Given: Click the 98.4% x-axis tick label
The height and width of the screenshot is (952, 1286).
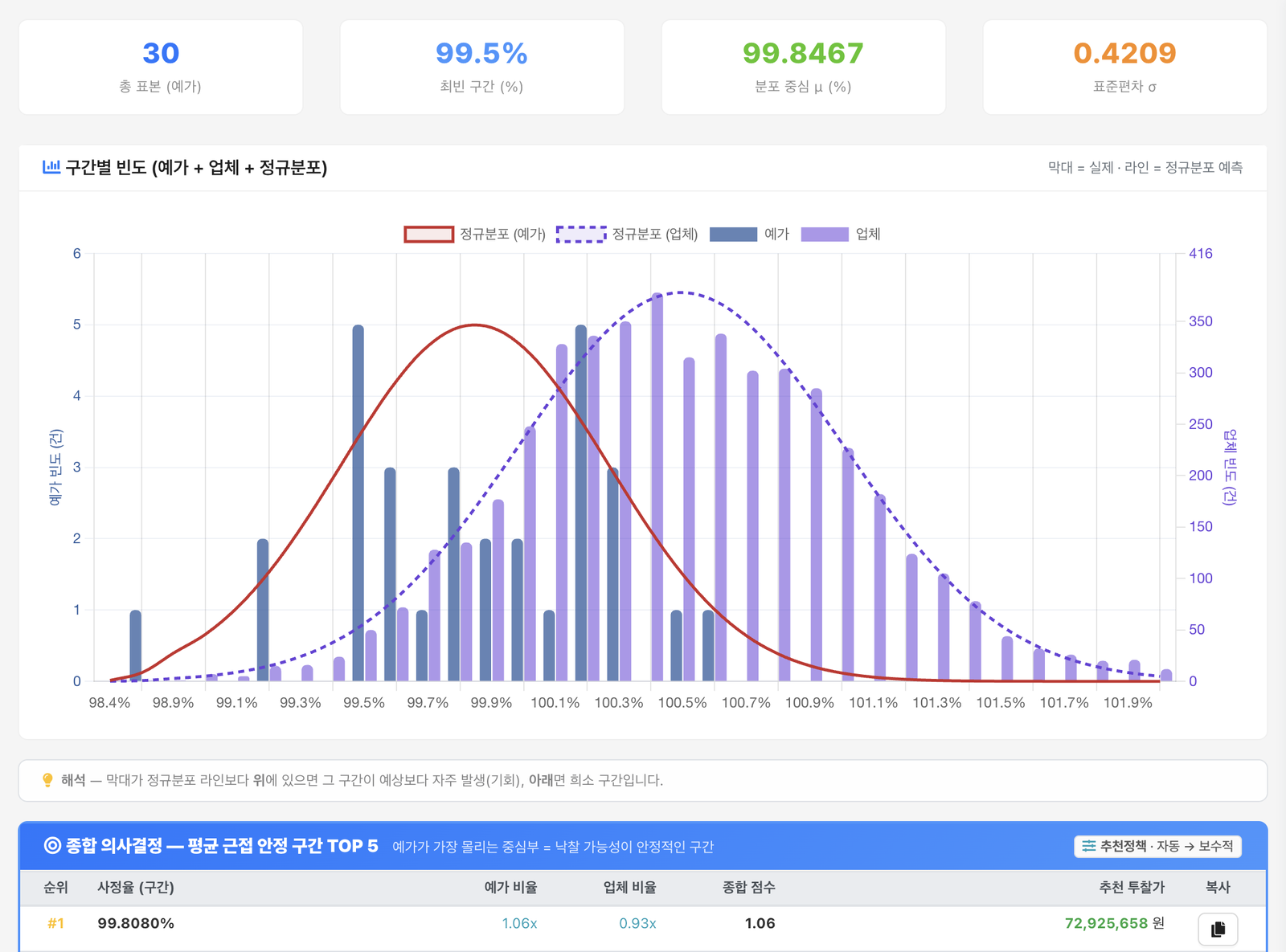Looking at the screenshot, I should (109, 703).
